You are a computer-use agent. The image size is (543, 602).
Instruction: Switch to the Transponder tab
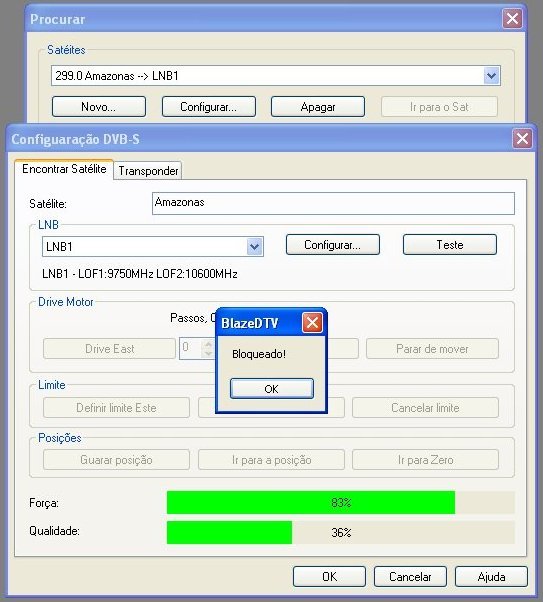[x=148, y=170]
